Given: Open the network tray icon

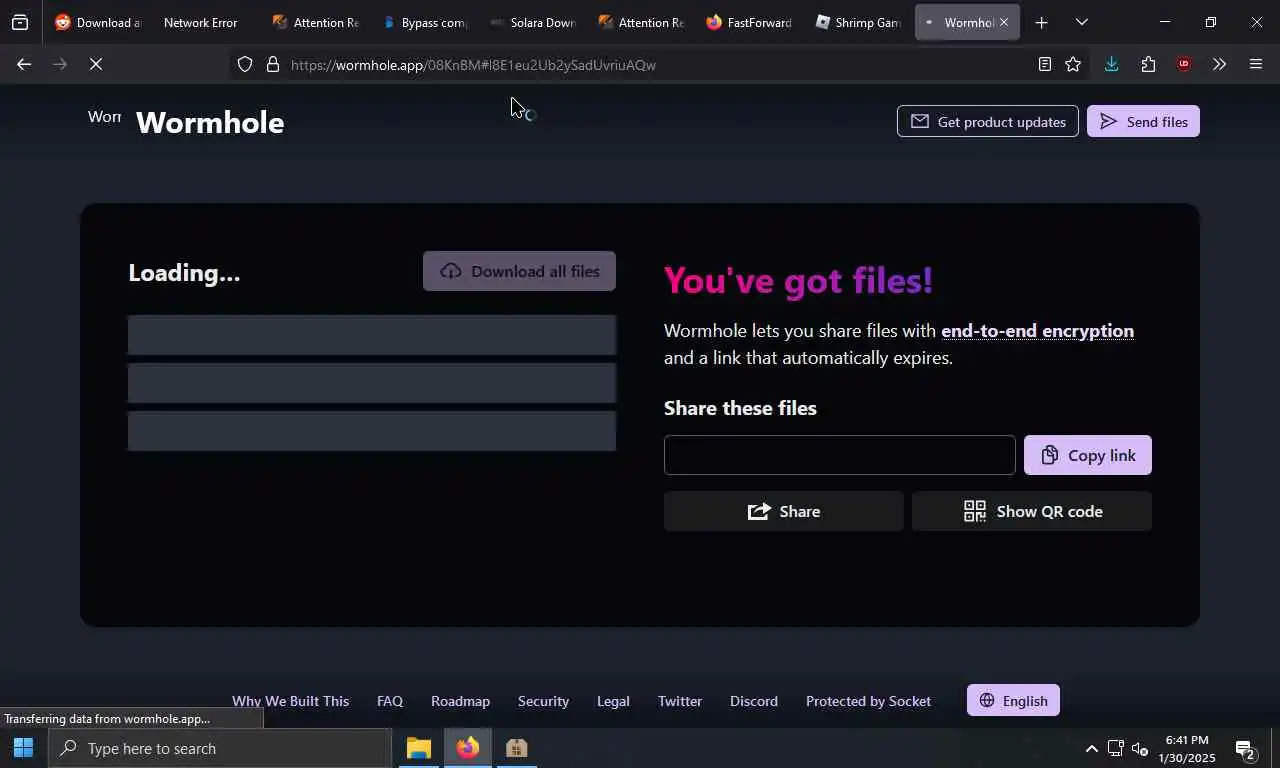Looking at the screenshot, I should (x=1115, y=748).
